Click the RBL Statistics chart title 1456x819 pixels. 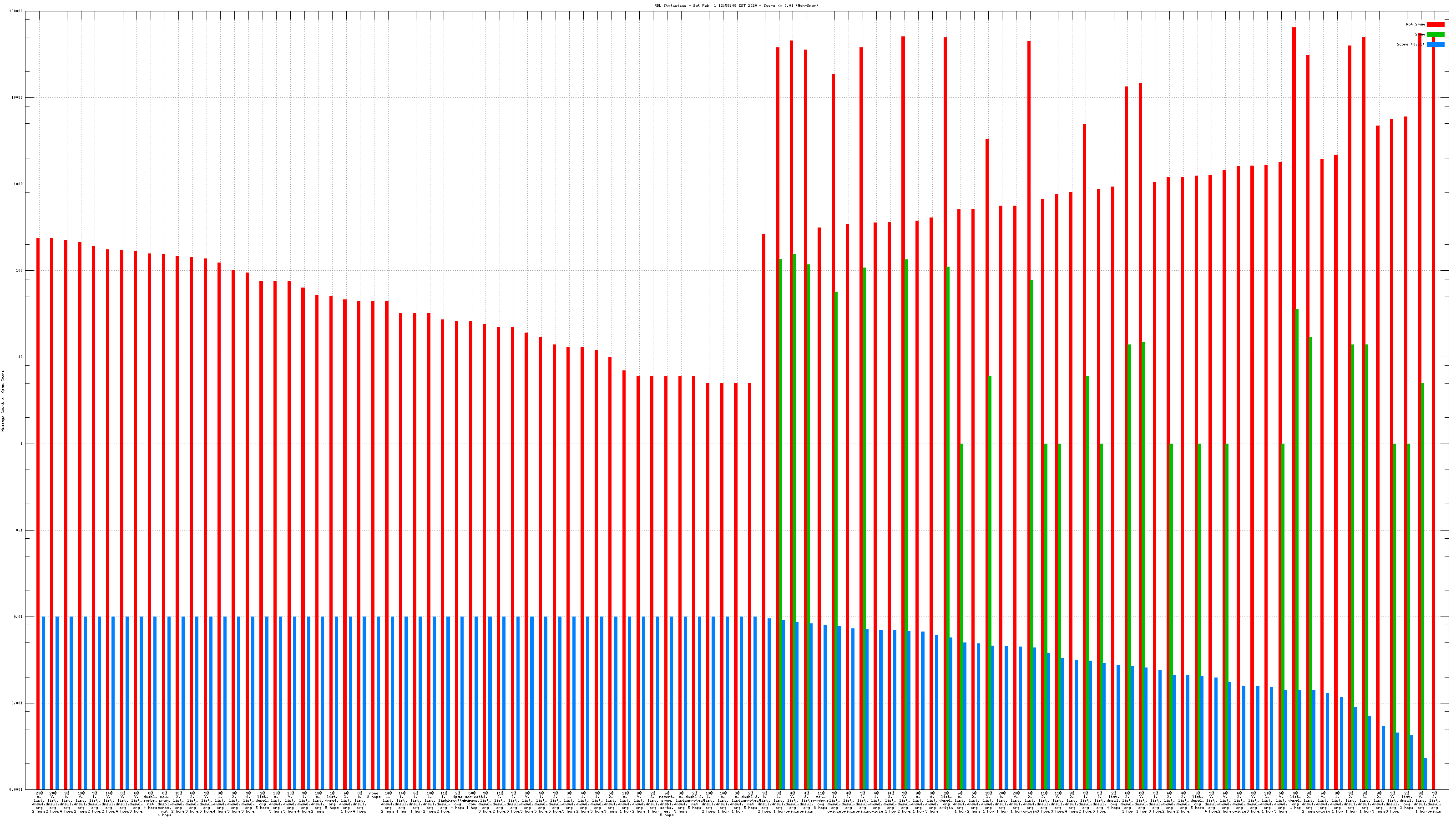pyautogui.click(x=736, y=5)
